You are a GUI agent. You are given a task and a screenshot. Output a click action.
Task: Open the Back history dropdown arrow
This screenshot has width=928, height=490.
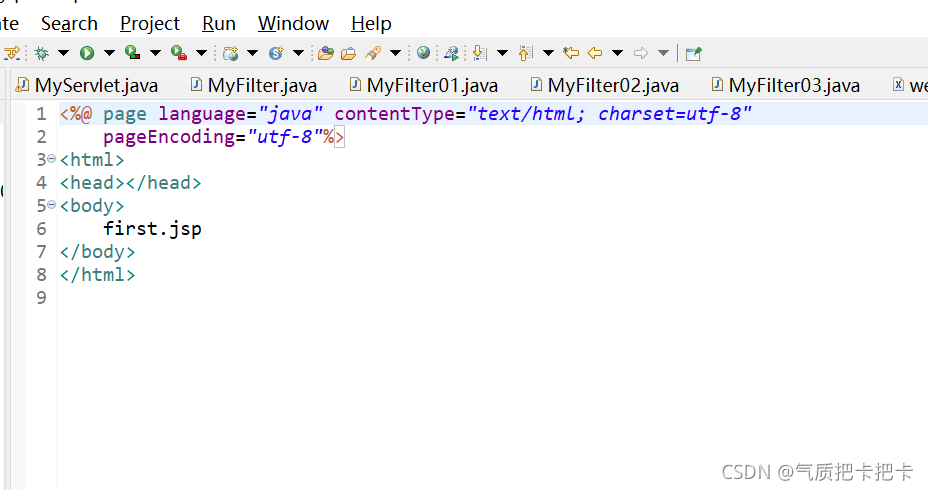(617, 53)
